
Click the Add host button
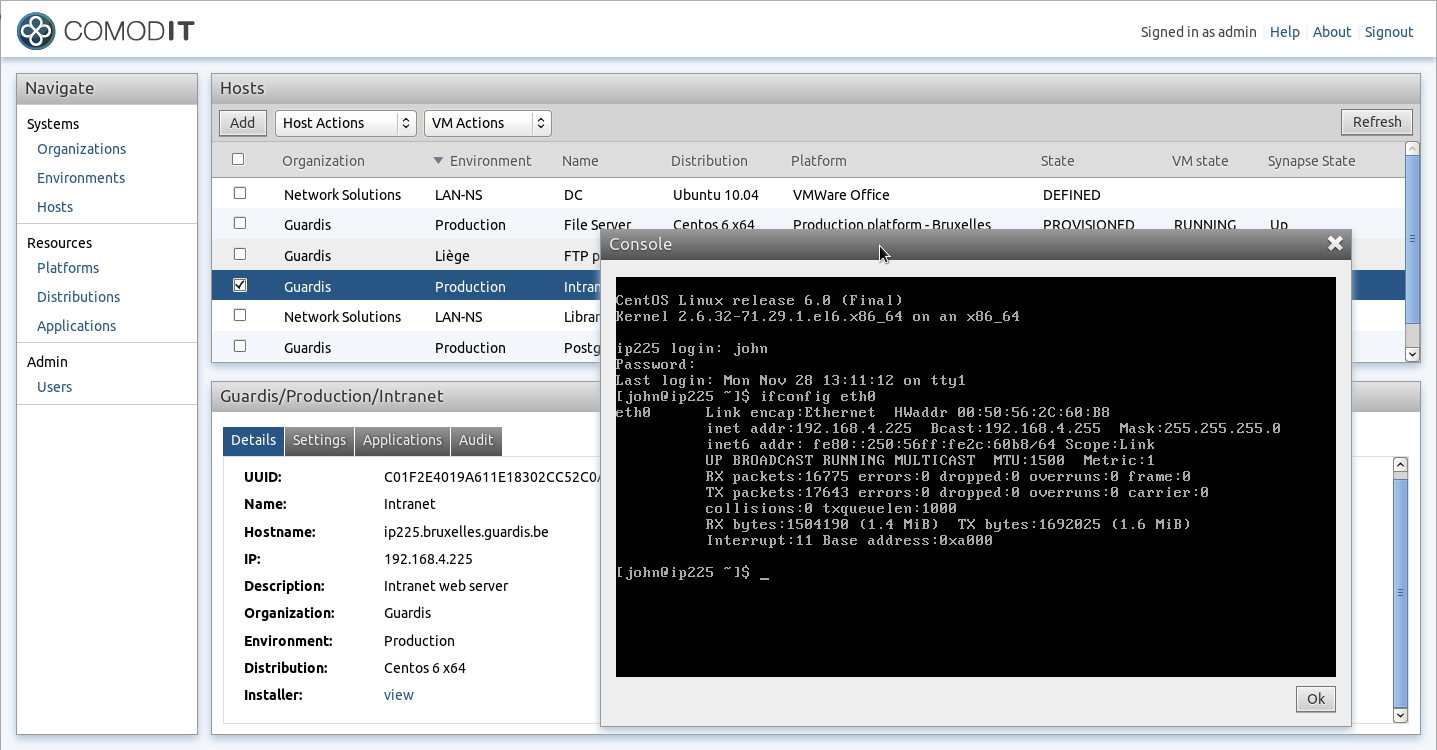coord(242,123)
